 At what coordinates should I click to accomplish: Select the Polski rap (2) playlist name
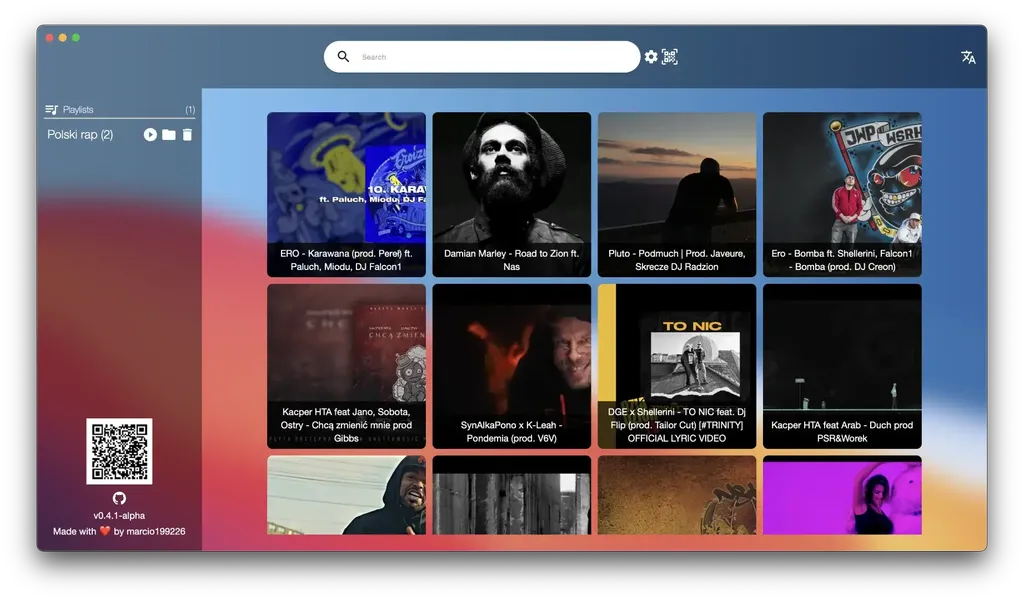pos(80,135)
